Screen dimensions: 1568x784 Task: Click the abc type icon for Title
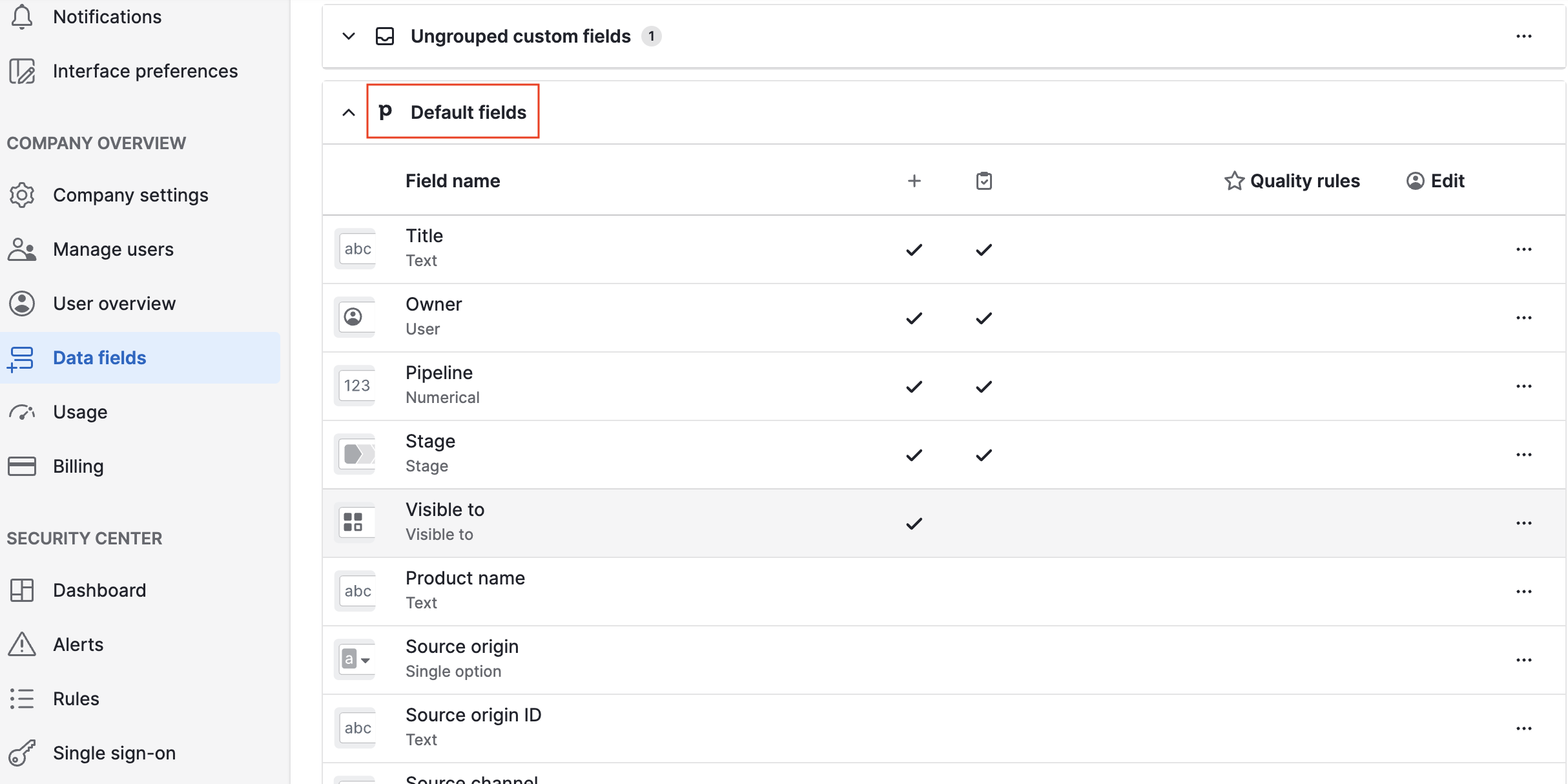pos(356,249)
